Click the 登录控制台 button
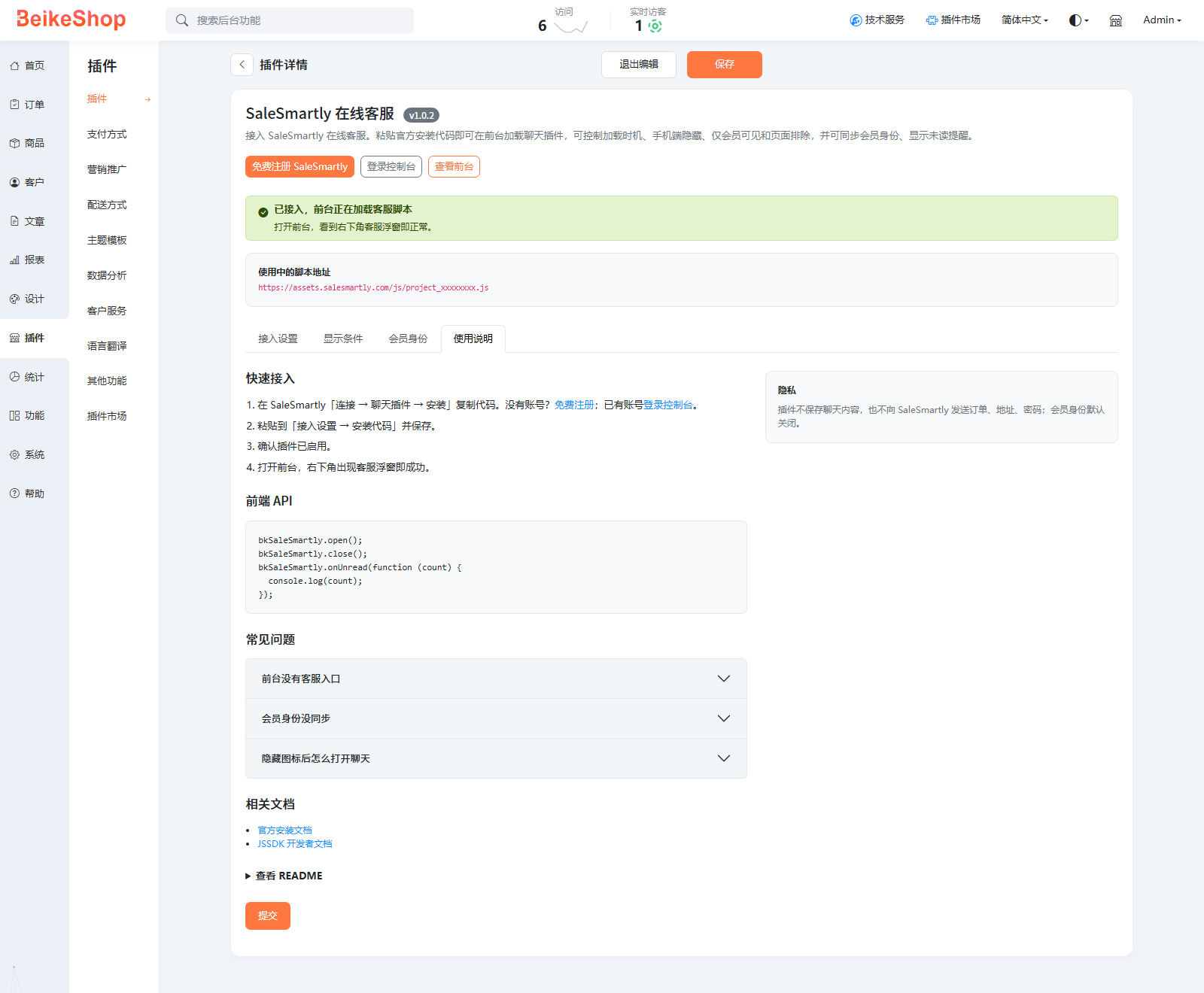The image size is (1204, 993). click(x=391, y=166)
